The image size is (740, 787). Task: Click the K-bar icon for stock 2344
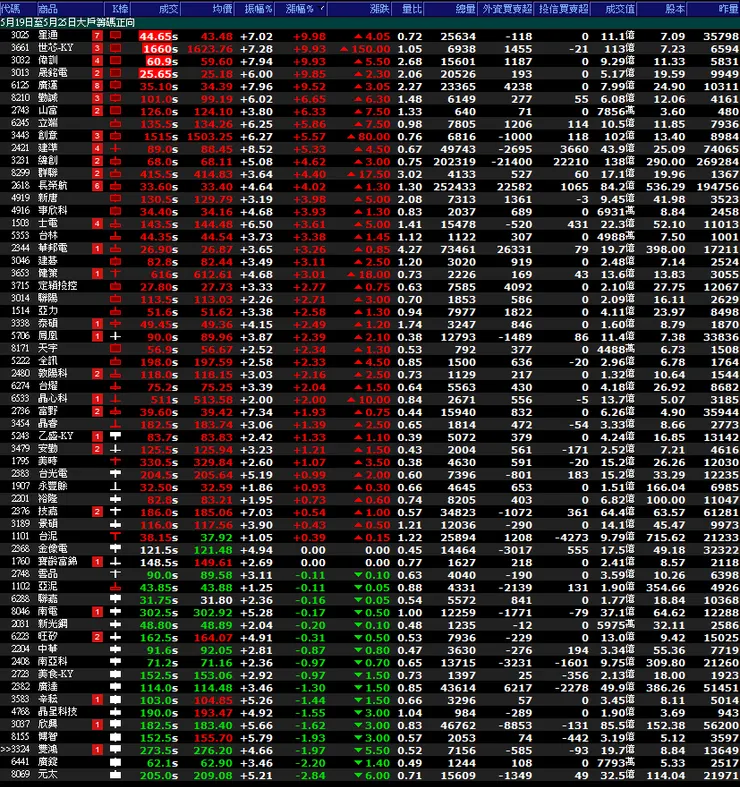point(115,249)
